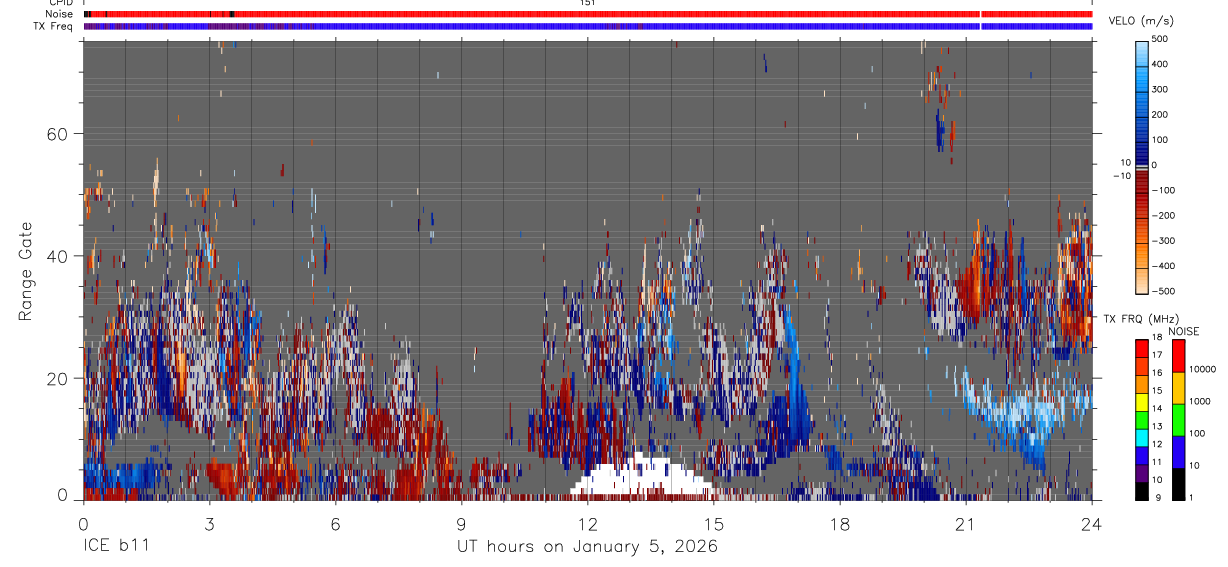Click the '18' hour tick label
Screen dimensions: 1228x567
tap(839, 523)
